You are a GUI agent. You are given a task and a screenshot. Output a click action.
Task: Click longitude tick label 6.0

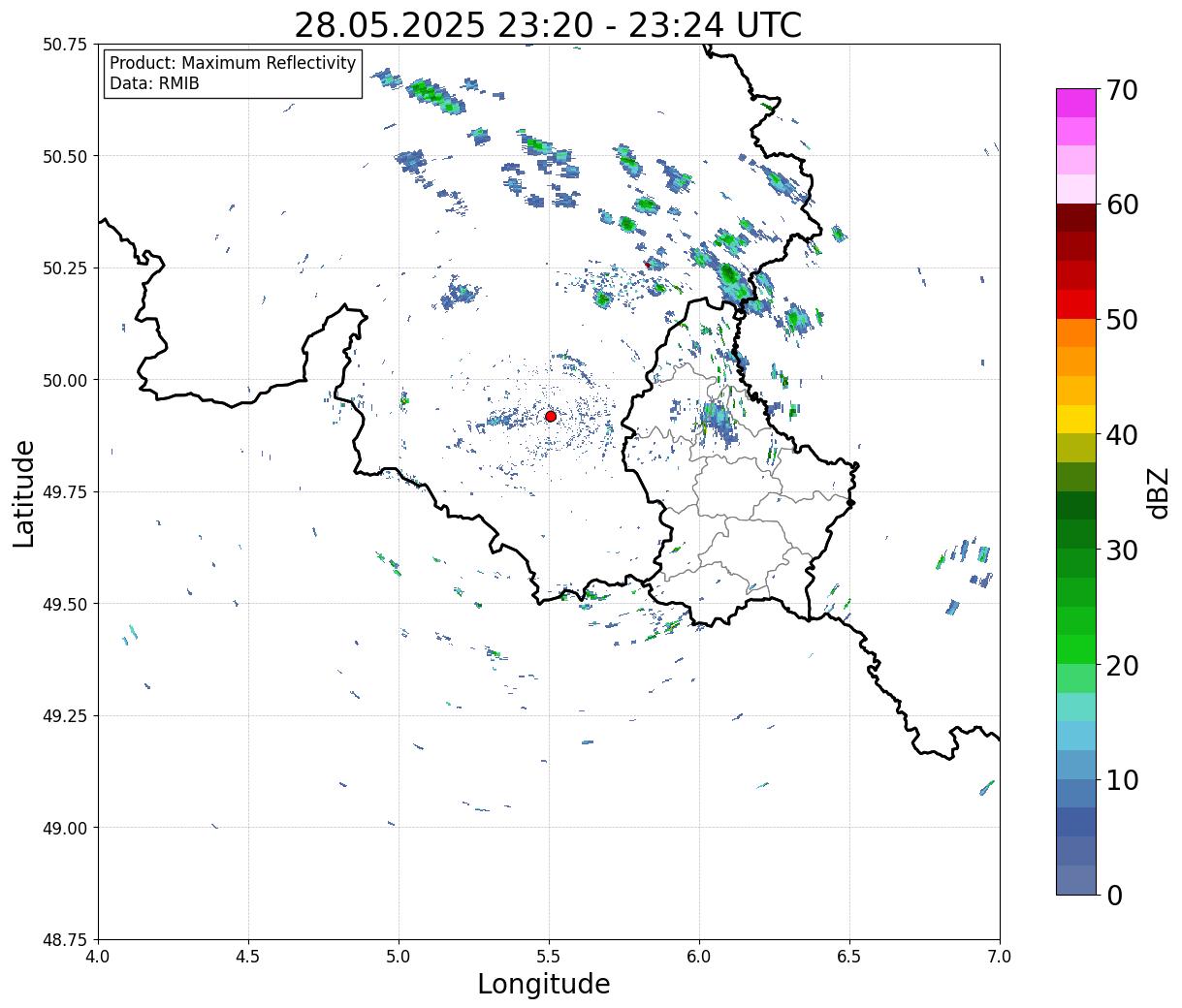coord(699,957)
